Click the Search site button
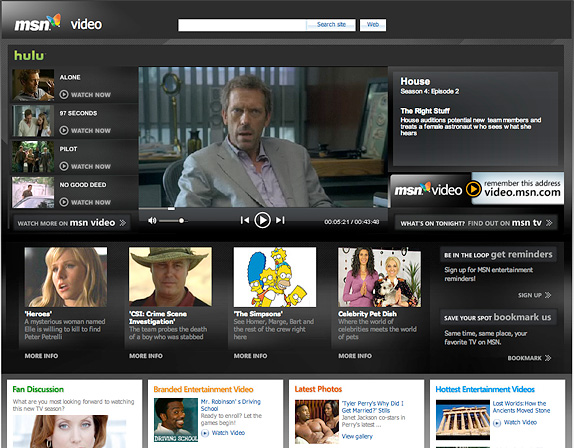The width and height of the screenshot is (574, 448). tap(331, 25)
